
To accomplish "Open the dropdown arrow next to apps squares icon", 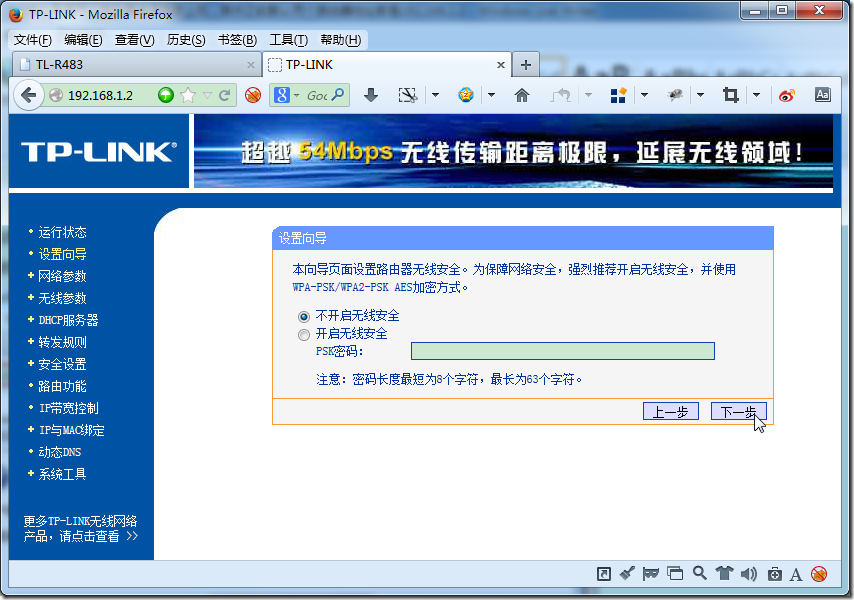I will pos(644,95).
